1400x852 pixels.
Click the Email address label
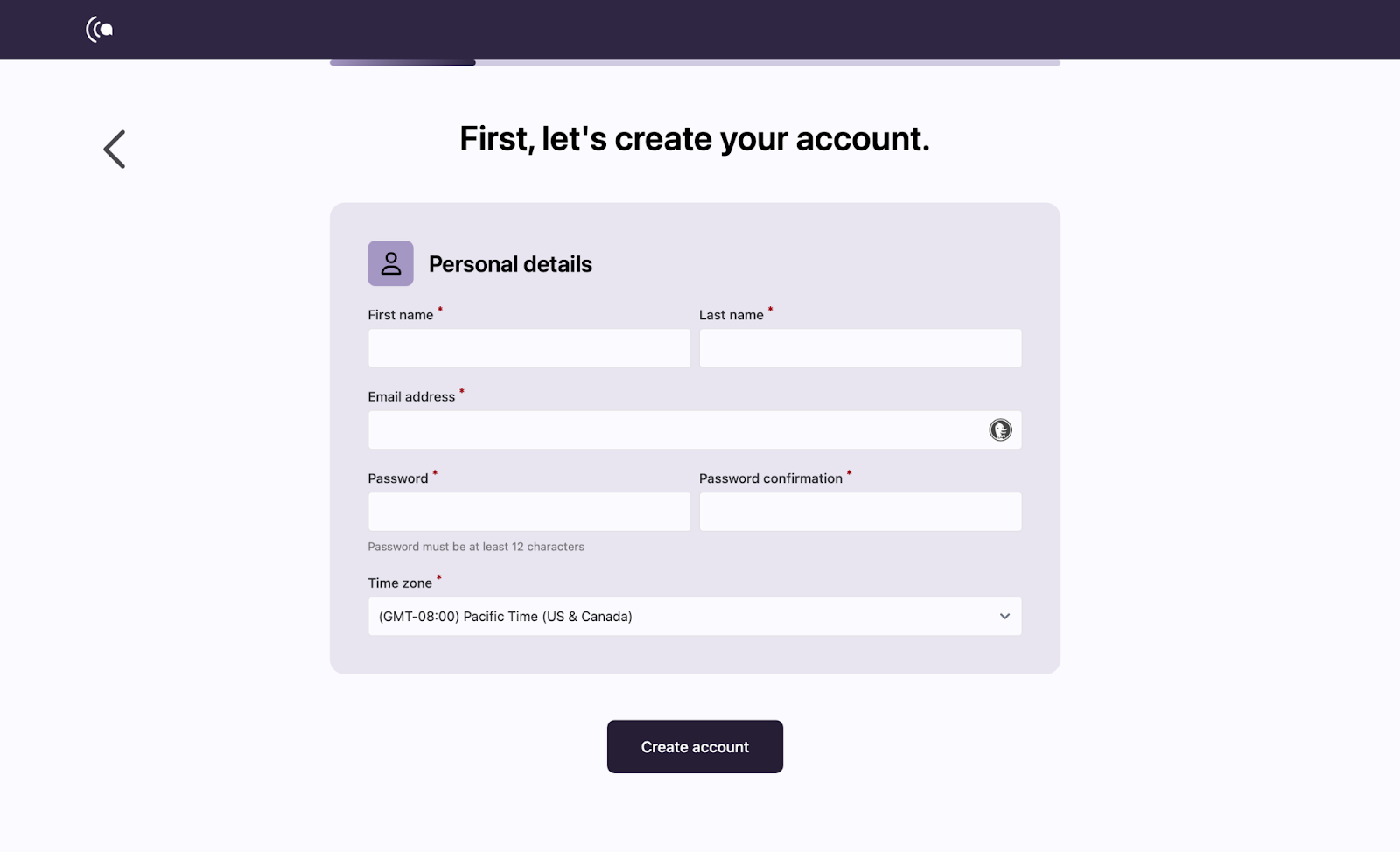(411, 397)
